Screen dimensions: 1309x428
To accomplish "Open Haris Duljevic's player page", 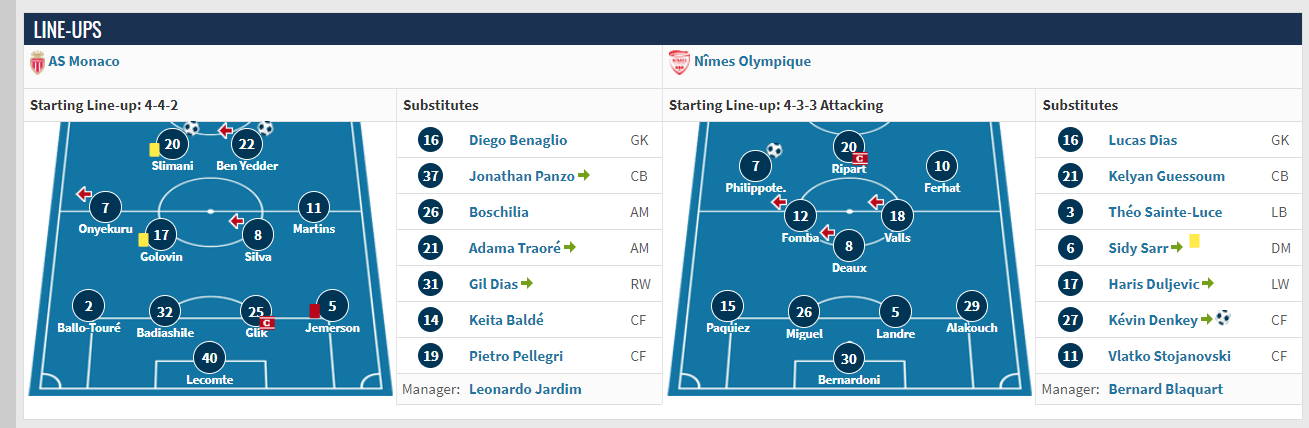I will pyautogui.click(x=1151, y=284).
